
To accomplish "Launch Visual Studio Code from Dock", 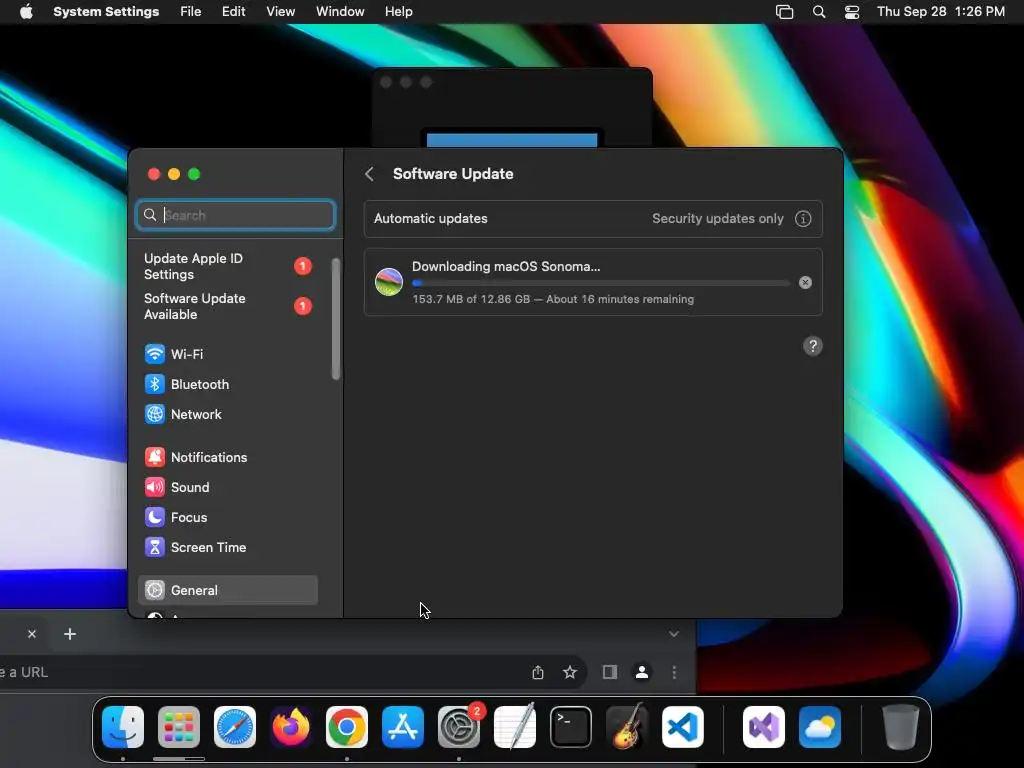I will [x=683, y=727].
